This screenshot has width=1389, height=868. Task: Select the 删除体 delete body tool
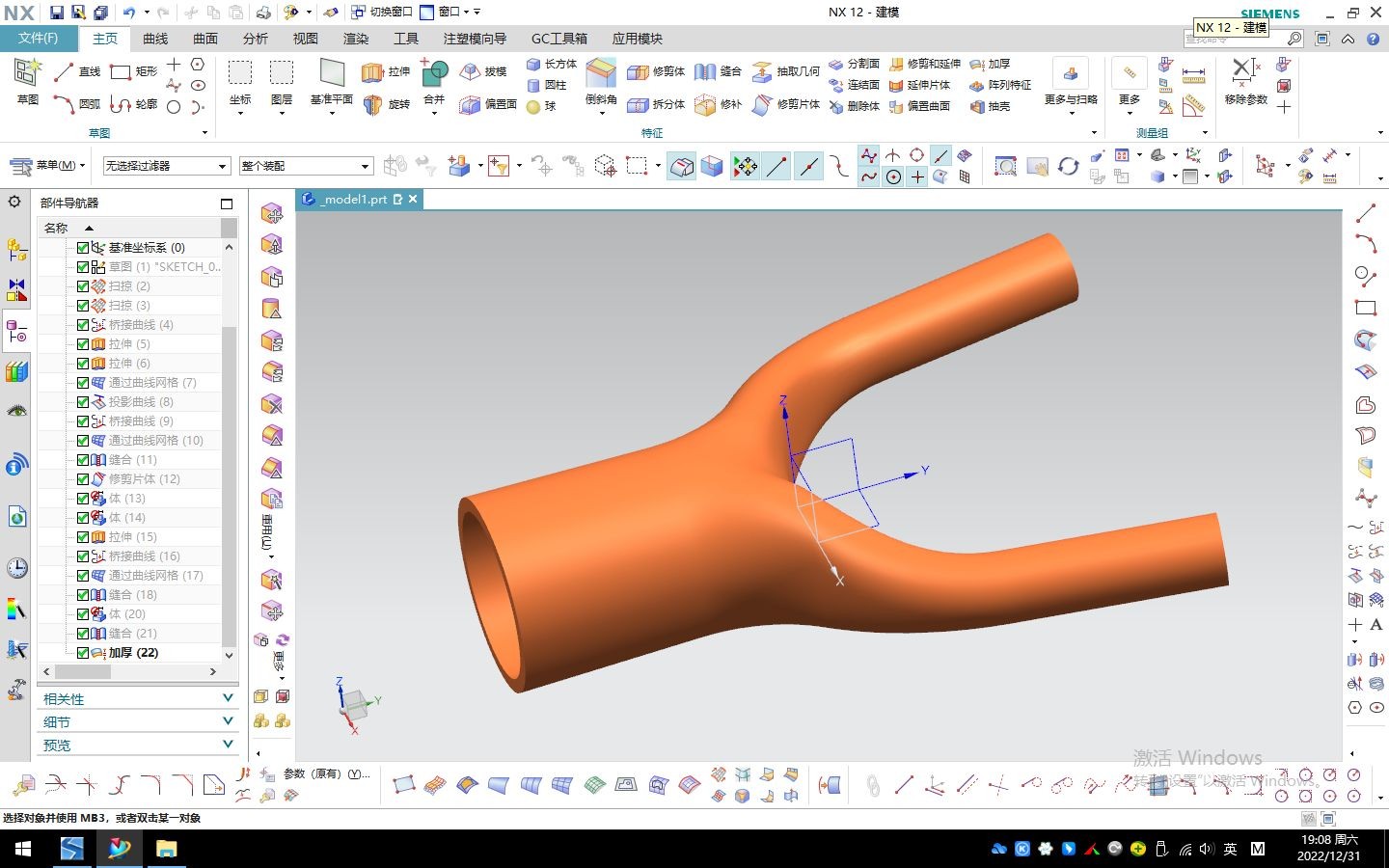855,106
